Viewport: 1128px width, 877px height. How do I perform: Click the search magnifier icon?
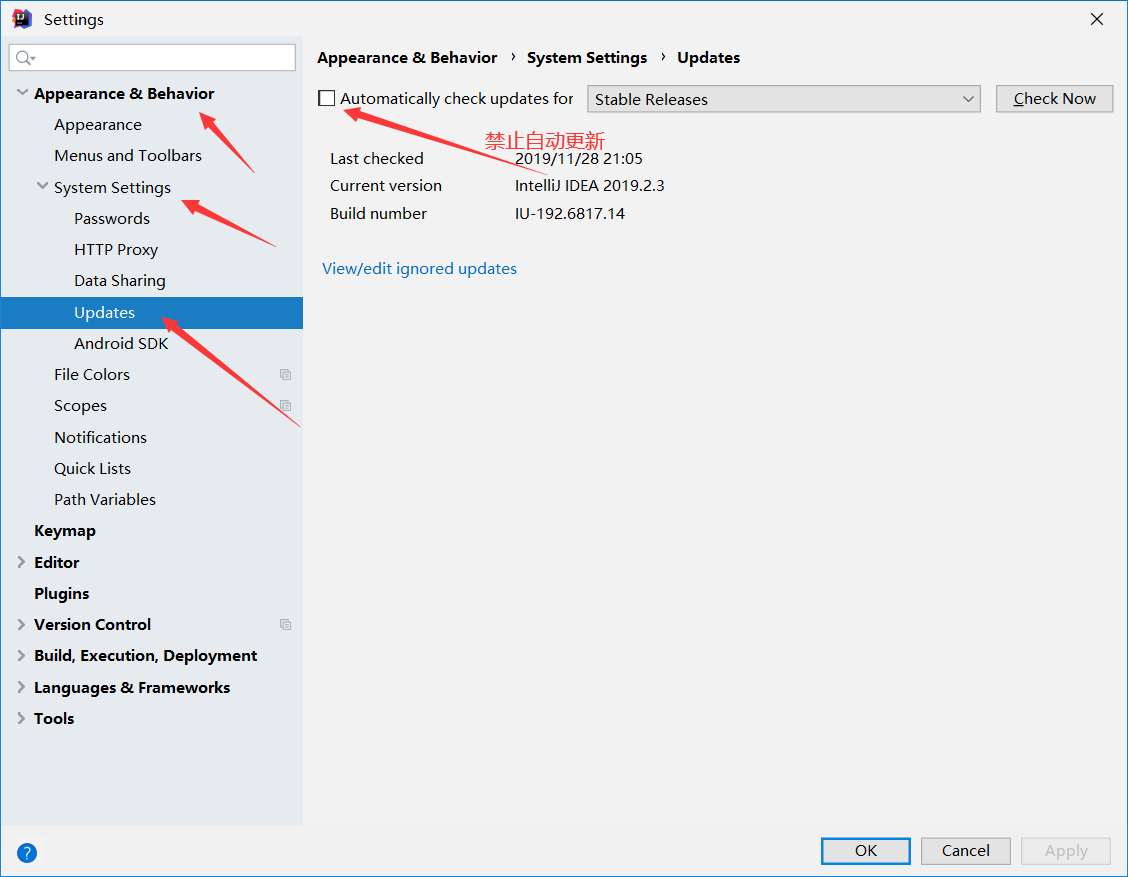pos(25,58)
